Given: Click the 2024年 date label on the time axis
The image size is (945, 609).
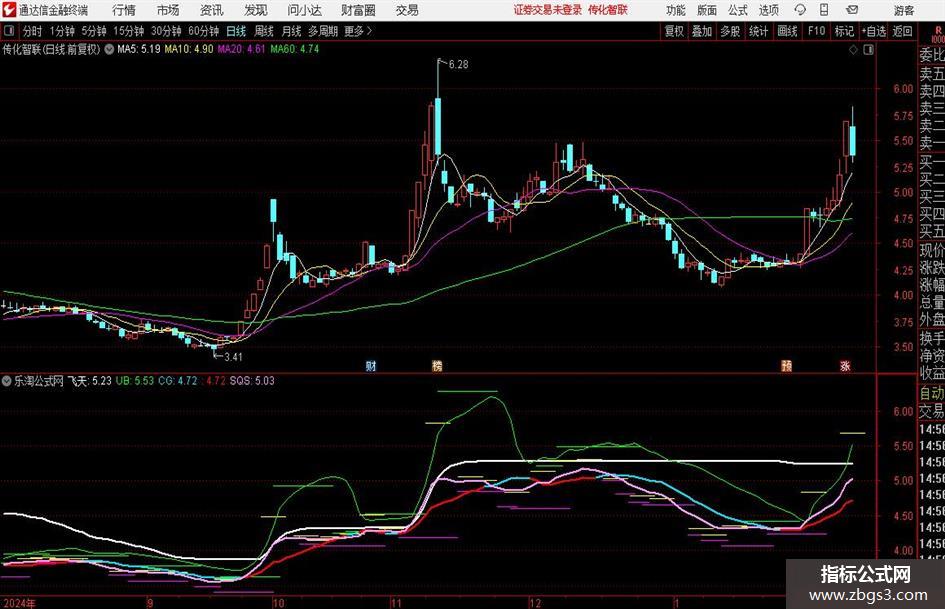Looking at the screenshot, I should tap(19, 603).
